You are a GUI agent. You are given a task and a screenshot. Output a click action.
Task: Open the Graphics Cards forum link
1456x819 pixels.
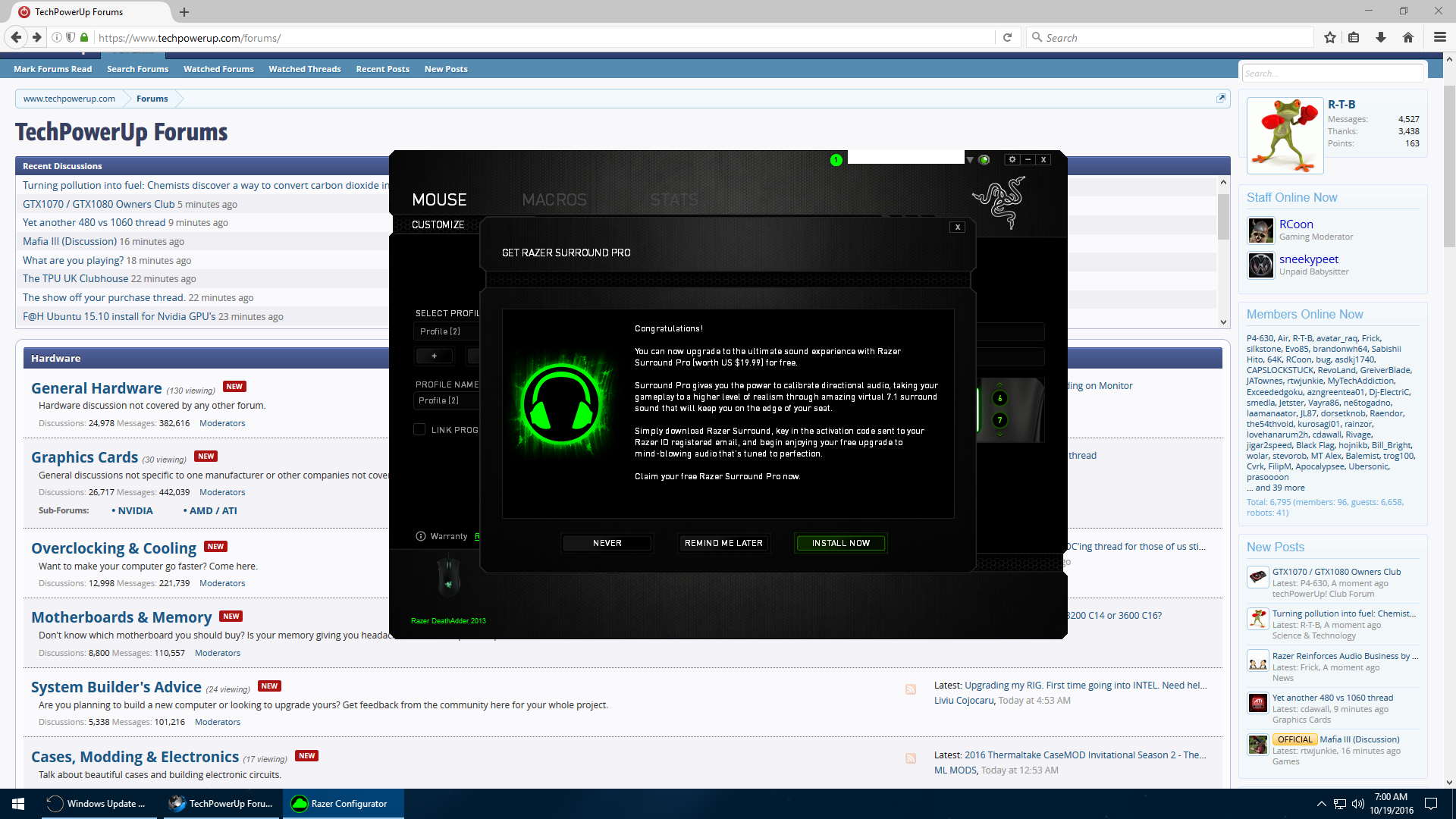84,457
